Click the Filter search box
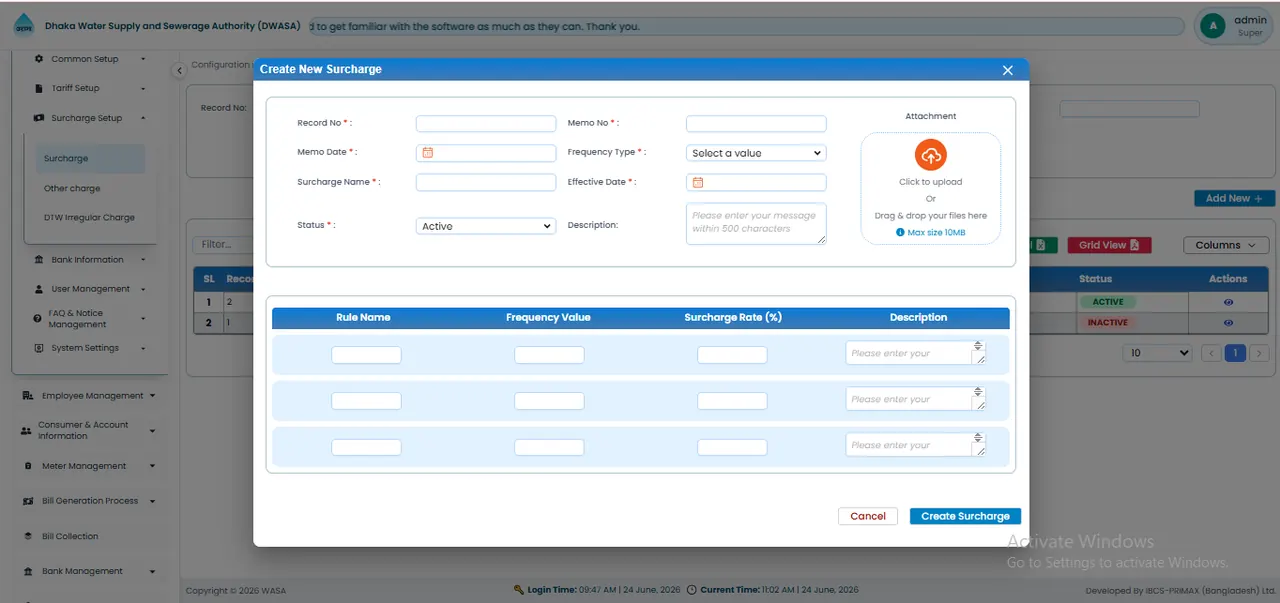 222,244
